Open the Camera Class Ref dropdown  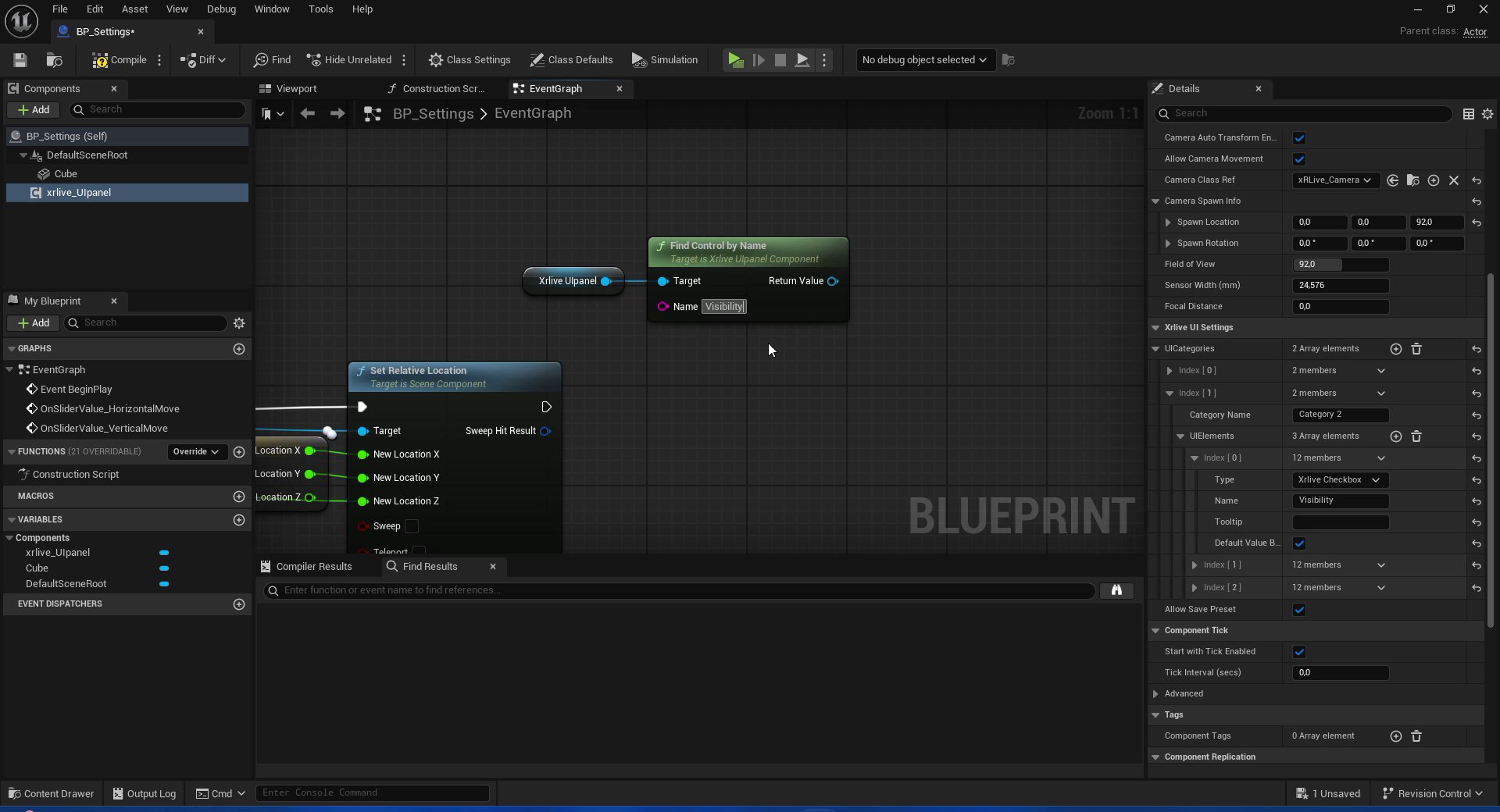1335,180
